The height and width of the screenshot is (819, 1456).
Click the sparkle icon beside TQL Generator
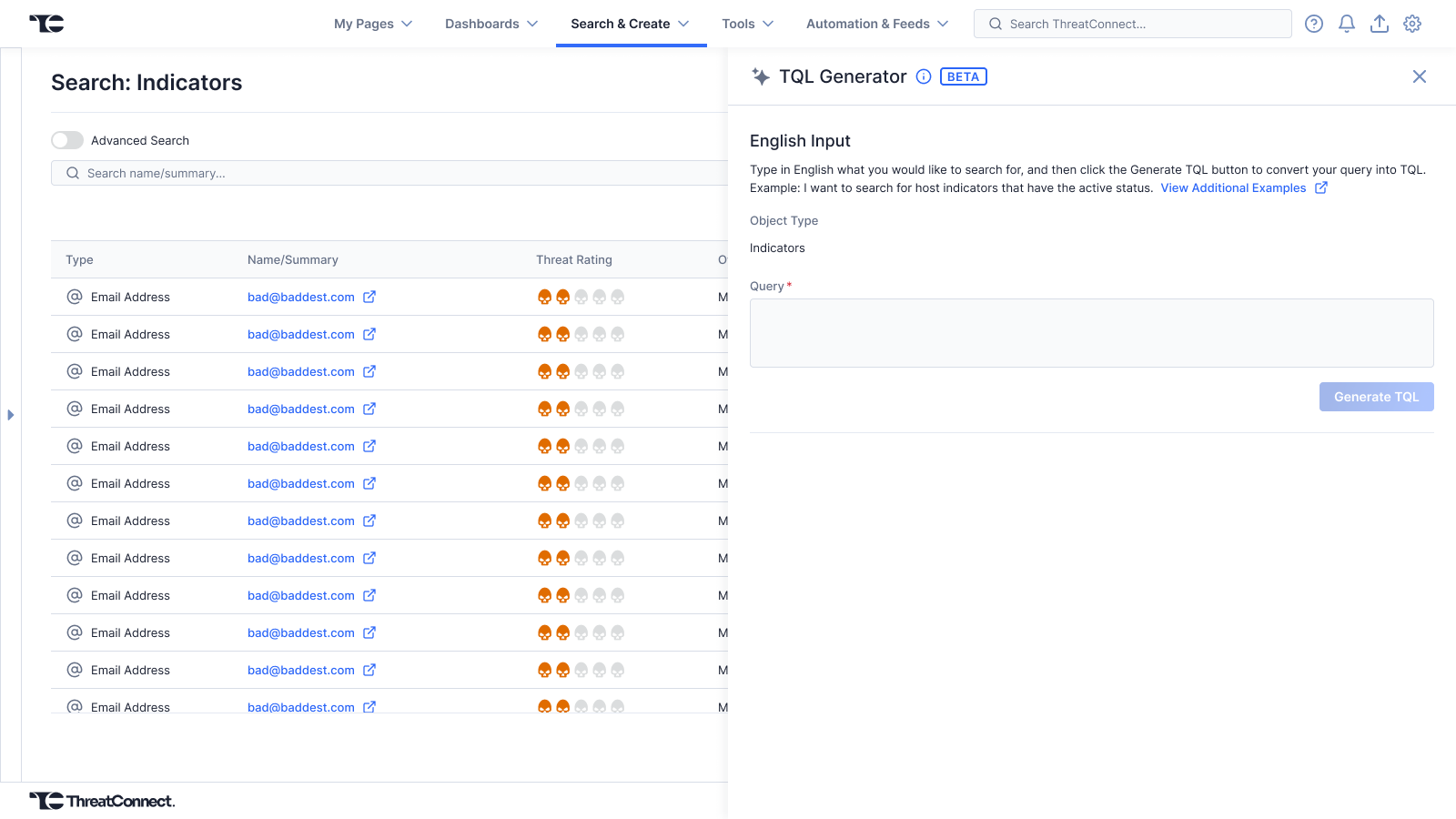coord(761,76)
